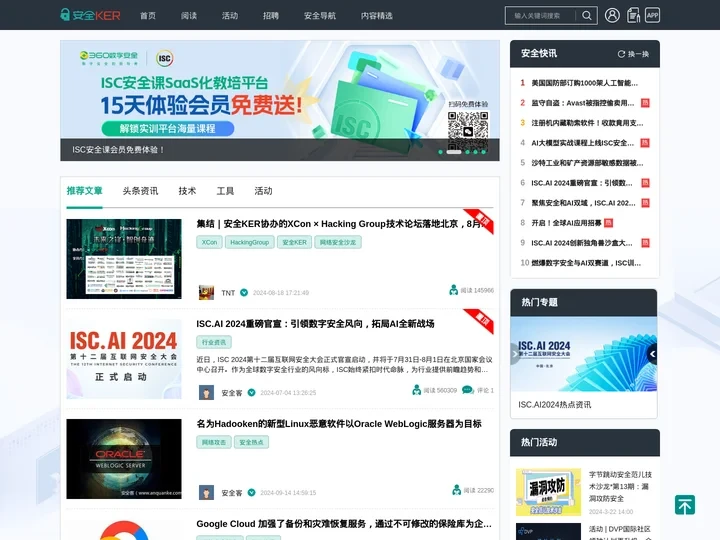720x540 pixels.
Task: Click the 安全客 avatar under ISC.AI 2024 article
Action: coord(206,393)
